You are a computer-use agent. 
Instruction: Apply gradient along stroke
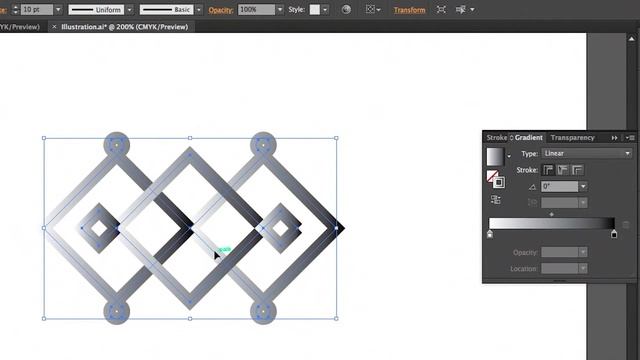click(x=563, y=170)
